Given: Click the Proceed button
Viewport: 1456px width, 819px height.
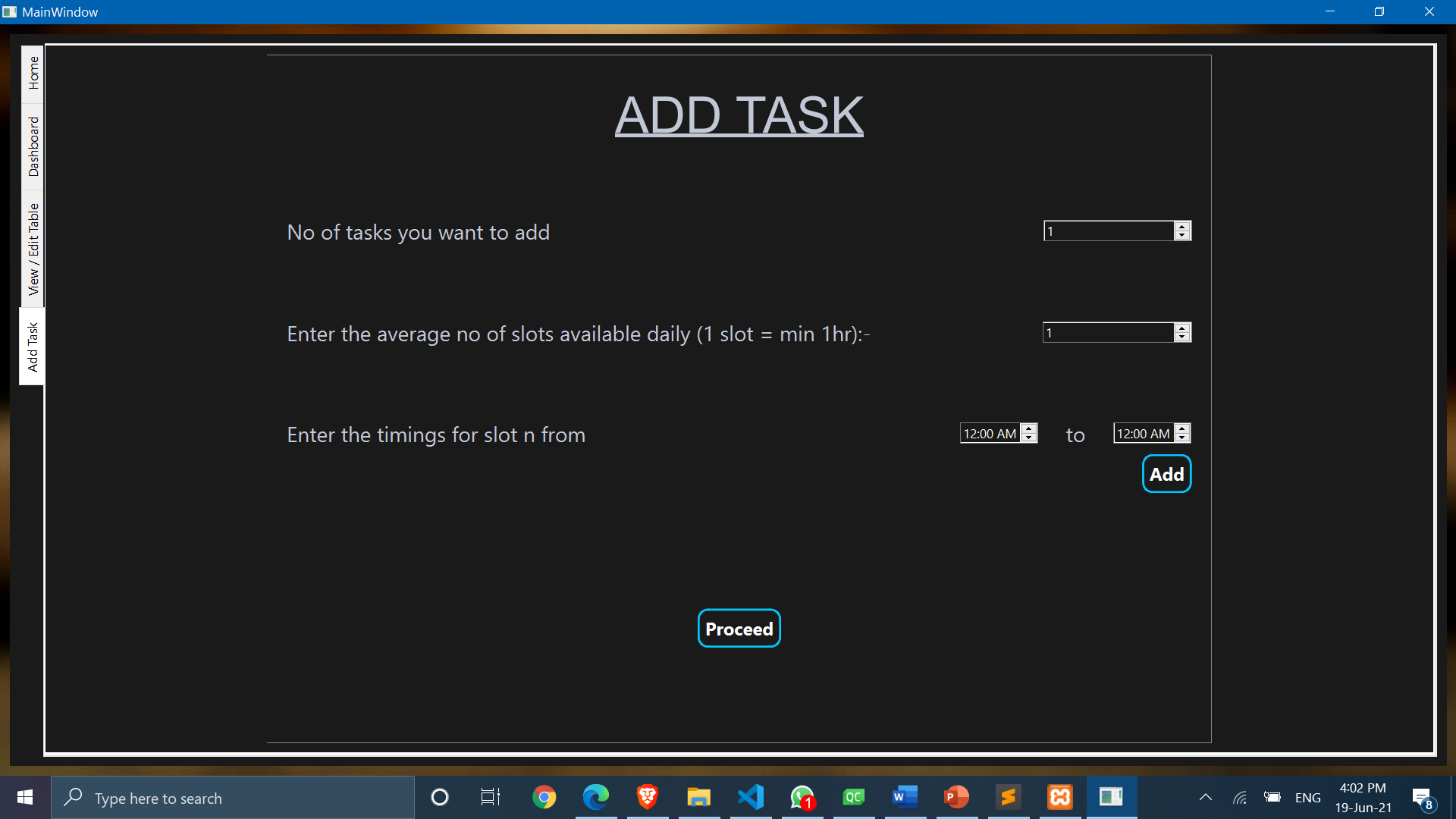Looking at the screenshot, I should 739,629.
